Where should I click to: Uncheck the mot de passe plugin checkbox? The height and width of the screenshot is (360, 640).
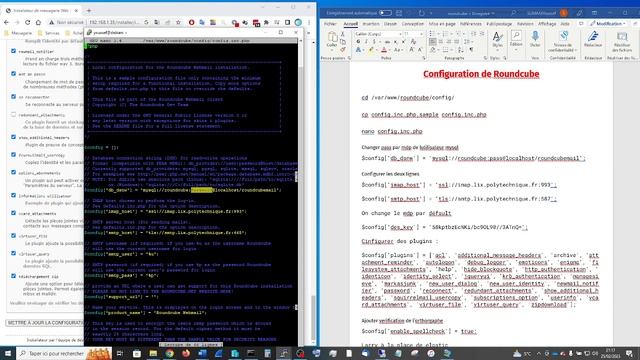coord(13,73)
